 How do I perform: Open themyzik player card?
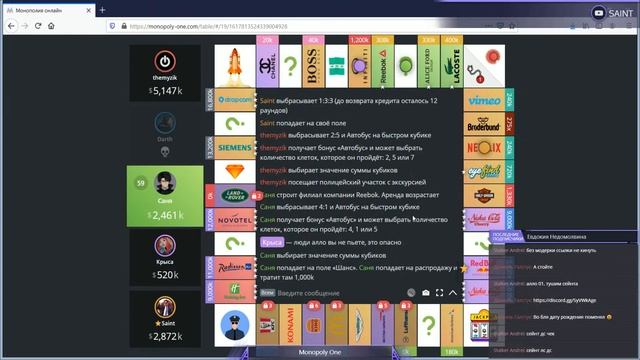165,73
